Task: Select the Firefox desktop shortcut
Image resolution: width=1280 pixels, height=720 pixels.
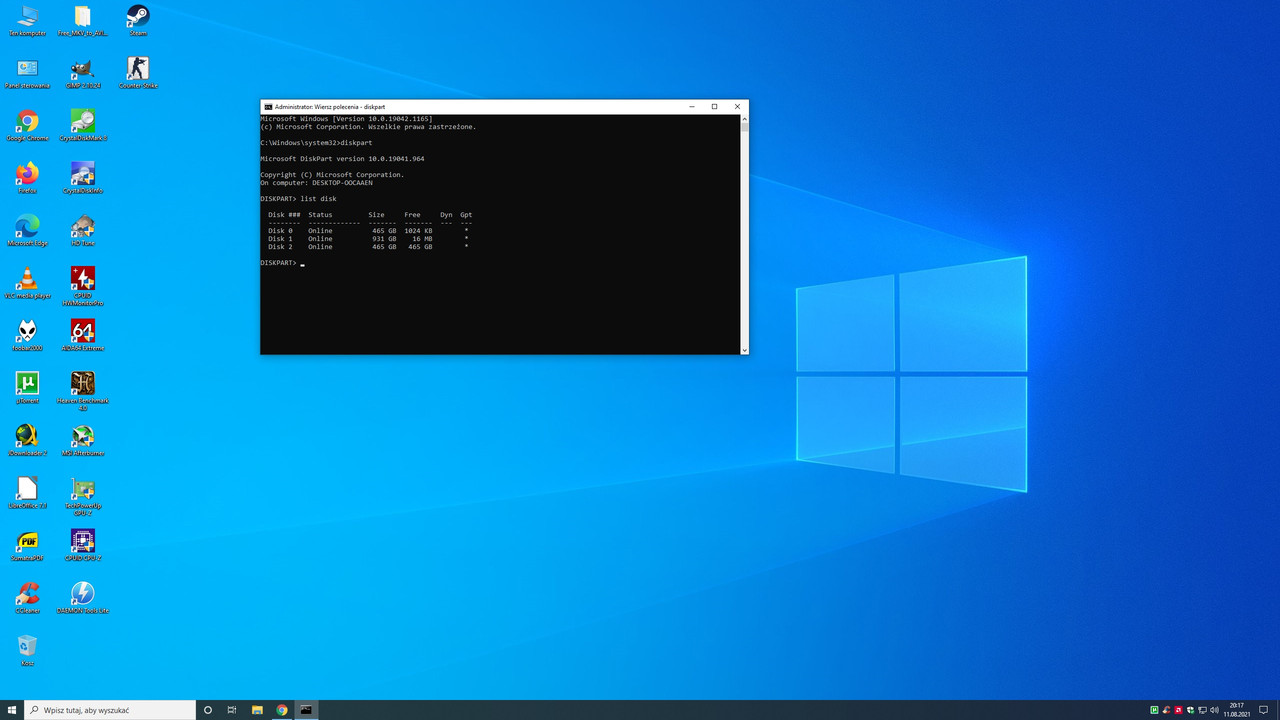Action: coord(28,178)
